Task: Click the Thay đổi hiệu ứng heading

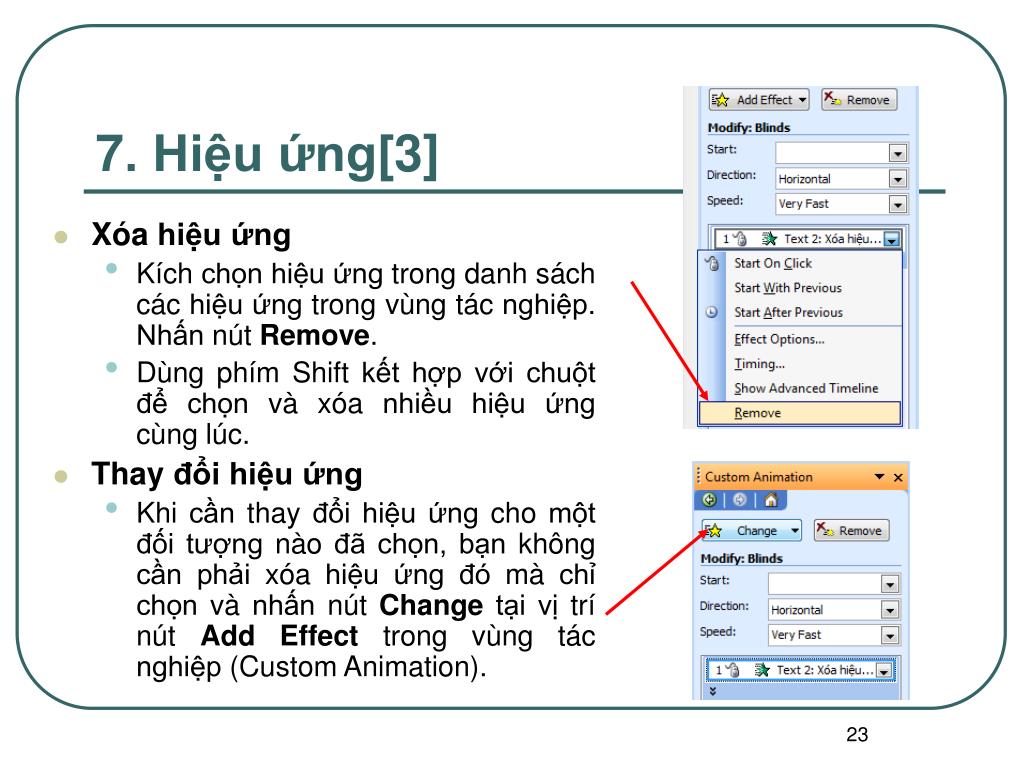Action: pos(227,475)
